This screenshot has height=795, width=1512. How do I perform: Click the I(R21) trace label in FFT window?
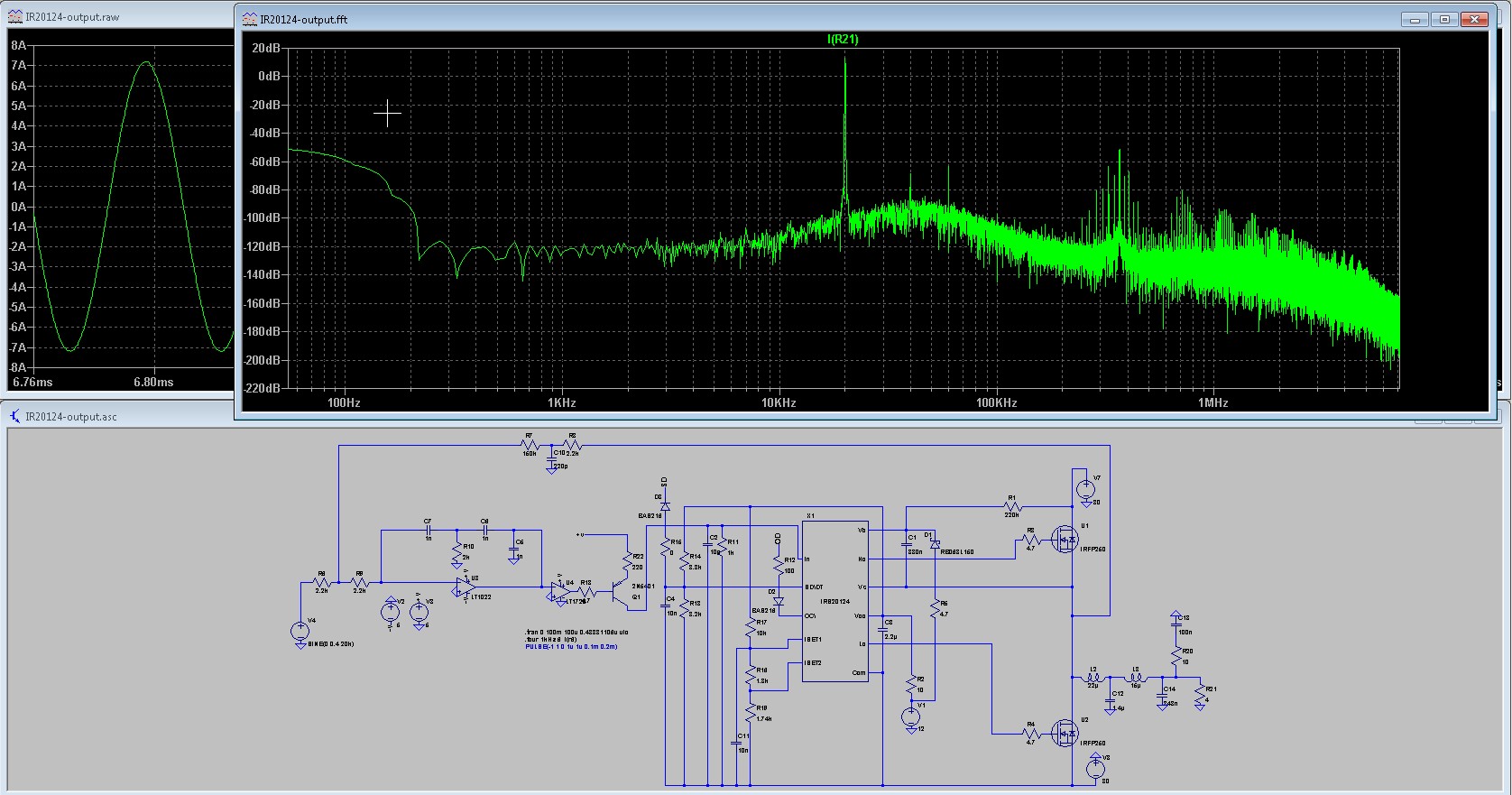843,39
